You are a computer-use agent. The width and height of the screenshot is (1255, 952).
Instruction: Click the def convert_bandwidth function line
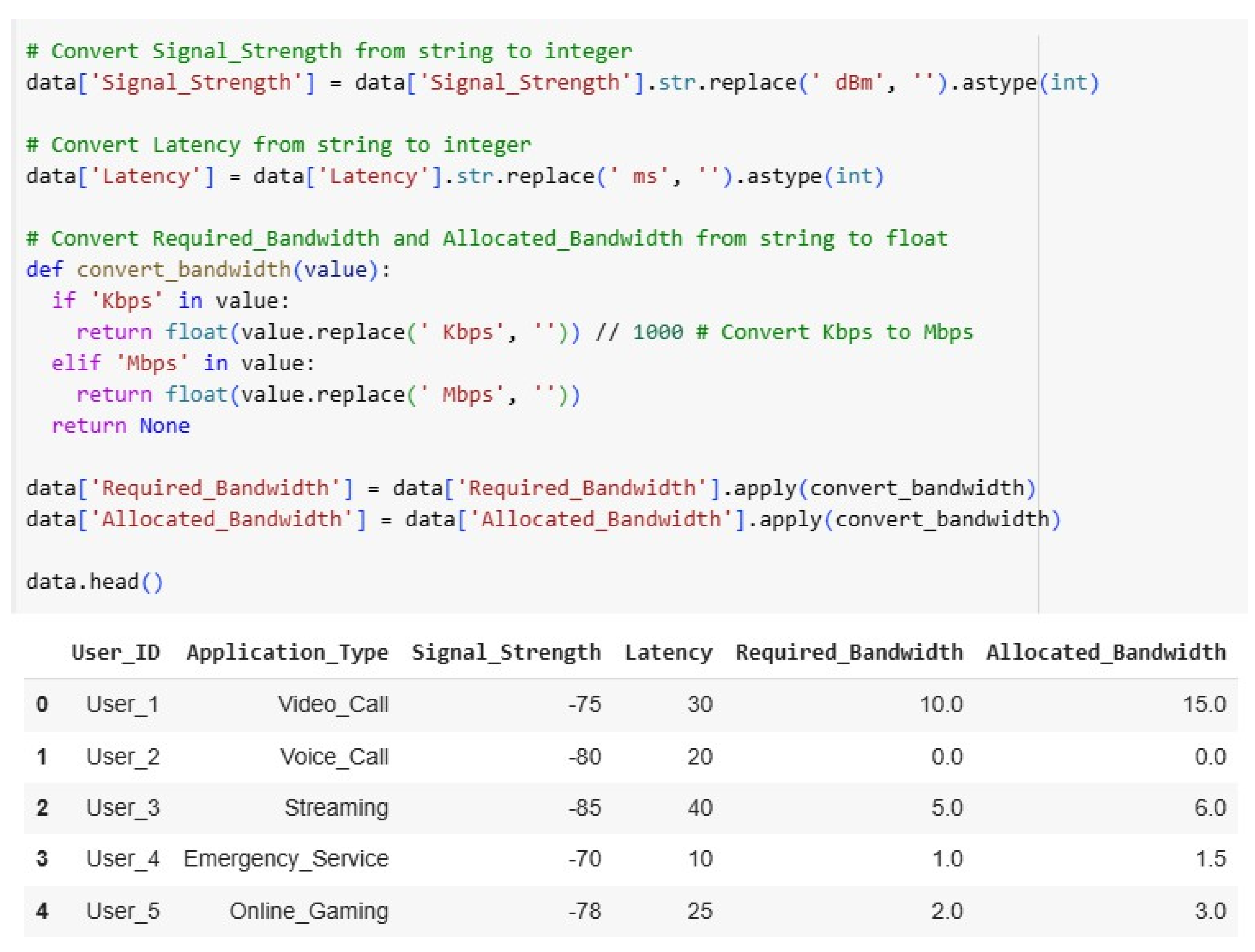[208, 270]
